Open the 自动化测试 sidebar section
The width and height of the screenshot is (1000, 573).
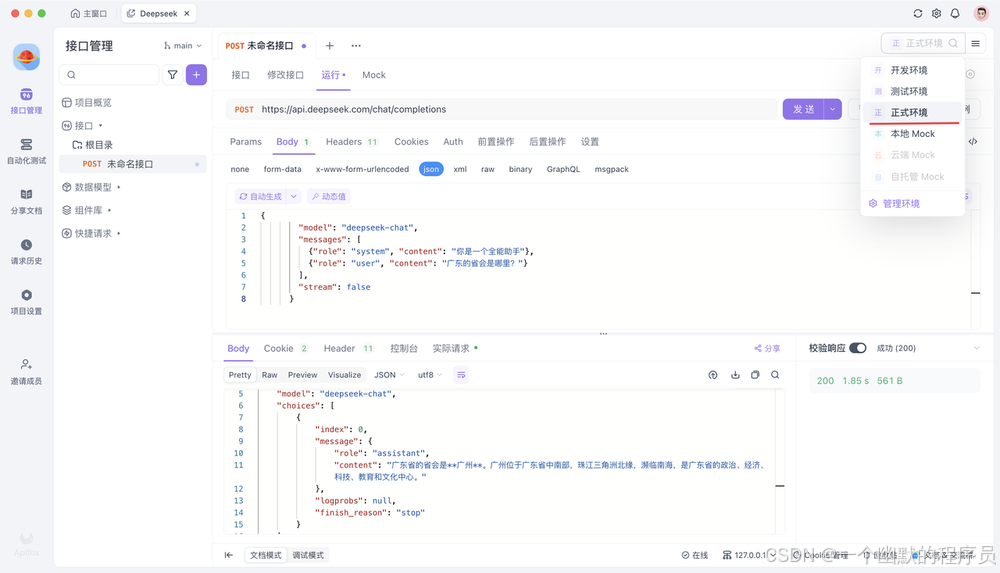[26, 151]
